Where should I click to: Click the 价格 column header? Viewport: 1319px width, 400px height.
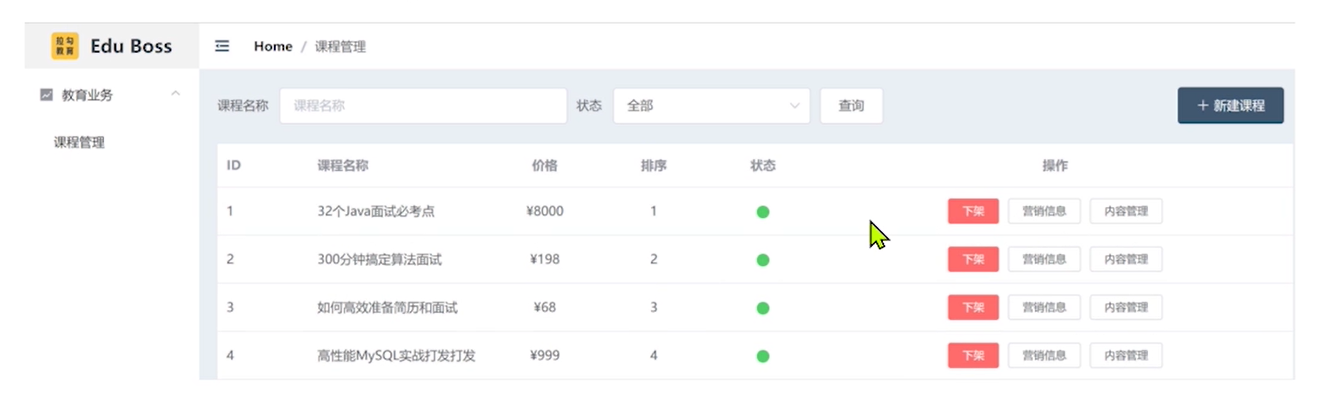coord(545,165)
